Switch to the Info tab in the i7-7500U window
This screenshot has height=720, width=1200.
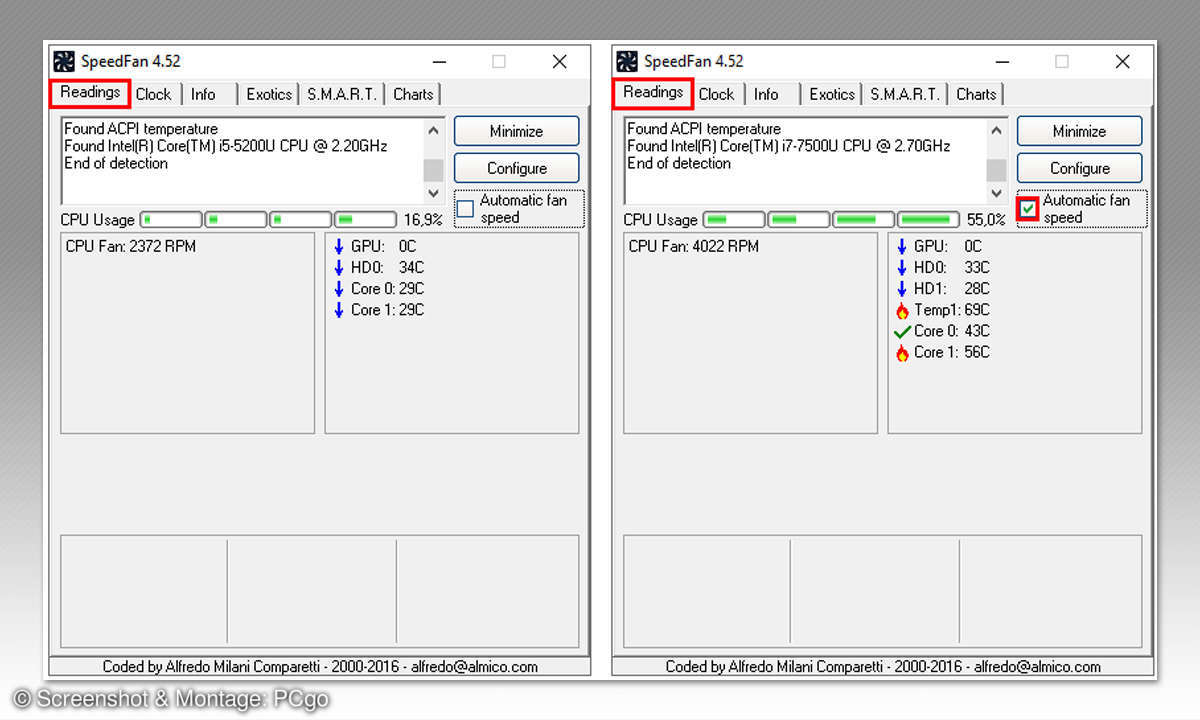(766, 95)
